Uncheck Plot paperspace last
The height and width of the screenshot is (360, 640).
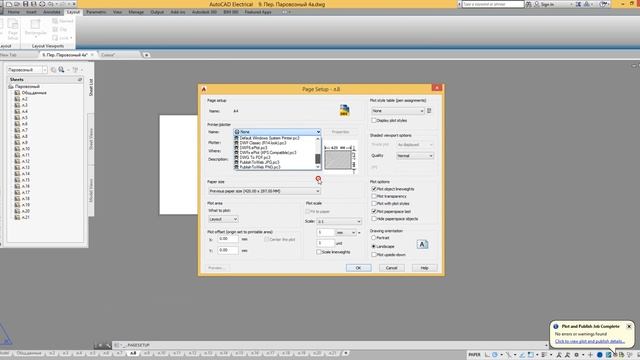pos(374,211)
